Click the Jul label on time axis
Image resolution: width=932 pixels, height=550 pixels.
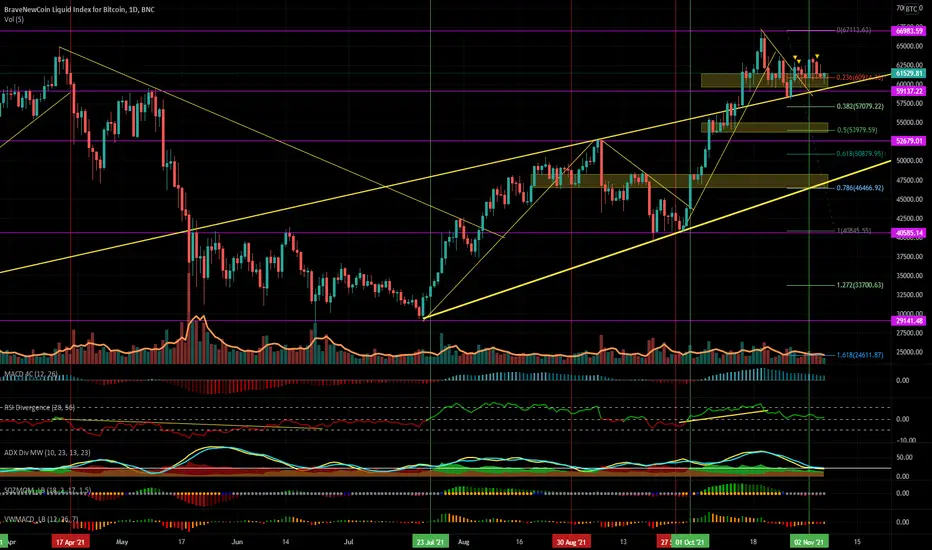[x=349, y=542]
